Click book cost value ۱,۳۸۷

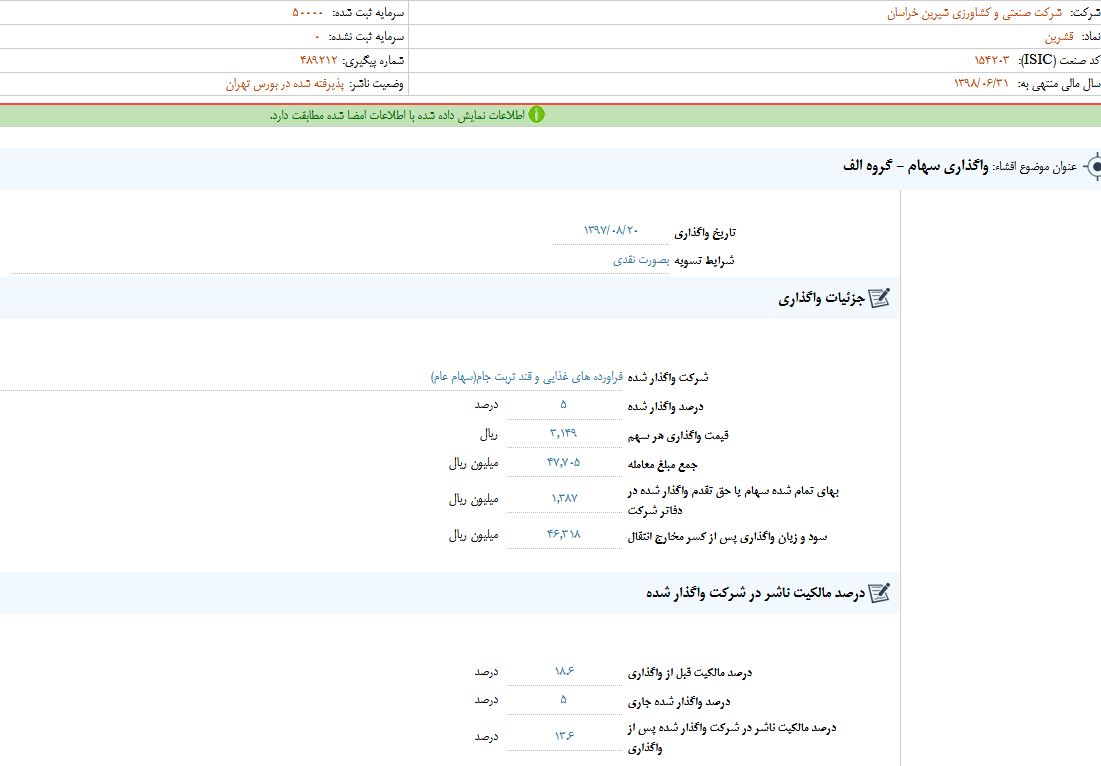click(x=564, y=498)
